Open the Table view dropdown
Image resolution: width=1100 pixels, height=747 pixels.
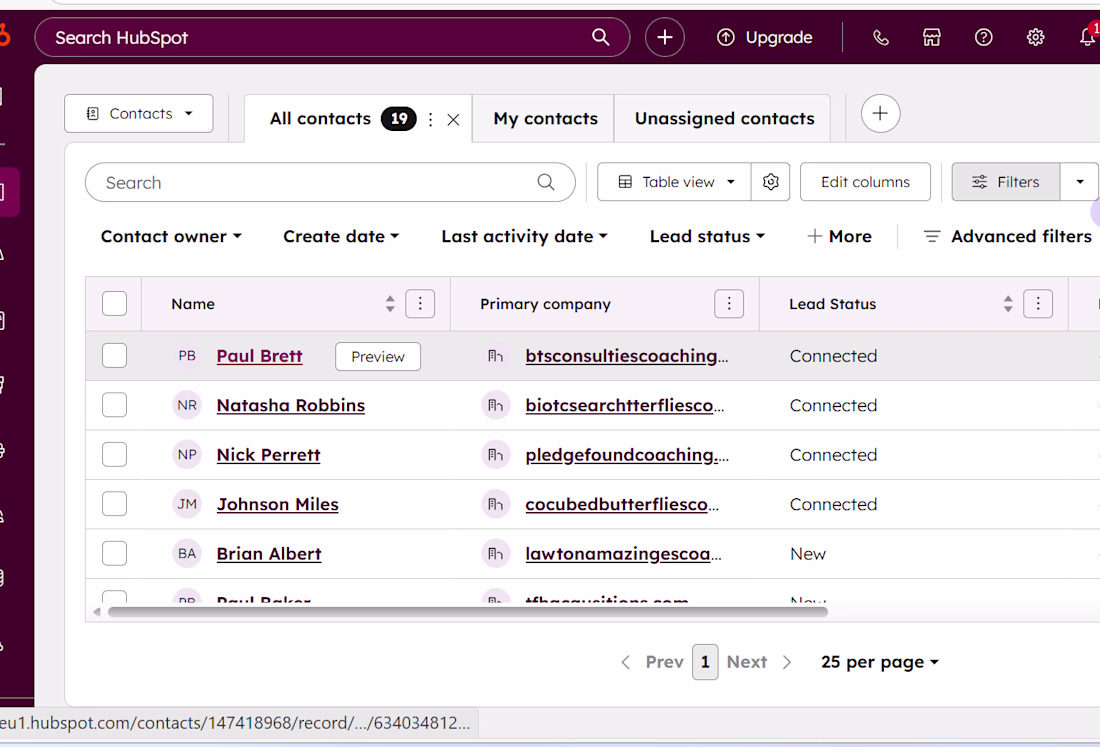674,182
